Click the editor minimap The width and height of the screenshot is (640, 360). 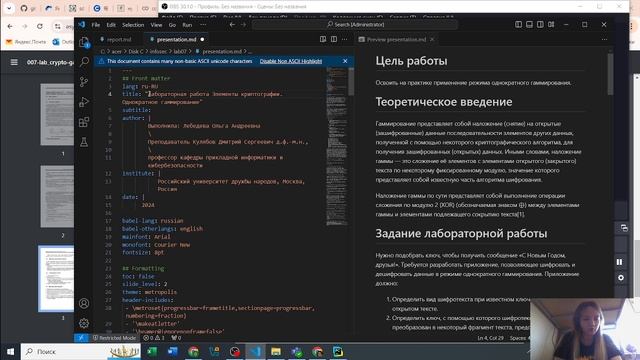click(x=336, y=147)
